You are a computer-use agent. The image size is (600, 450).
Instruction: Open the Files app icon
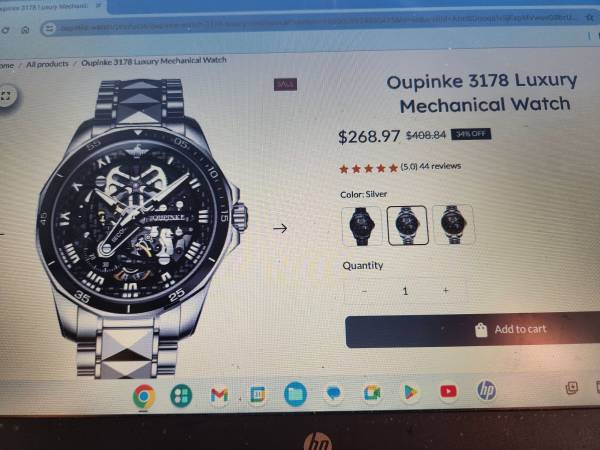(x=295, y=394)
